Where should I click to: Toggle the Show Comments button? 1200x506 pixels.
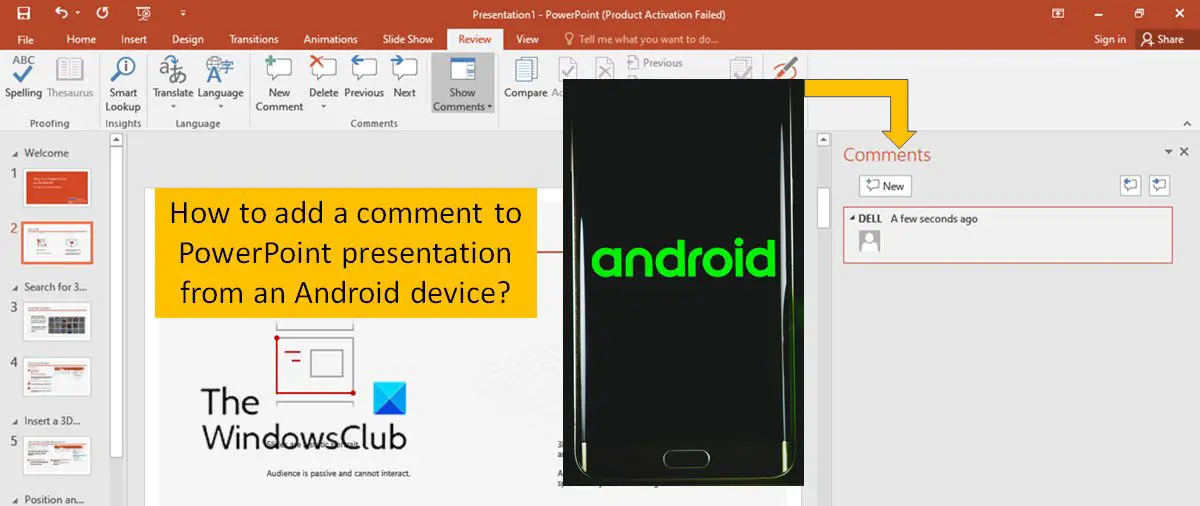point(462,84)
